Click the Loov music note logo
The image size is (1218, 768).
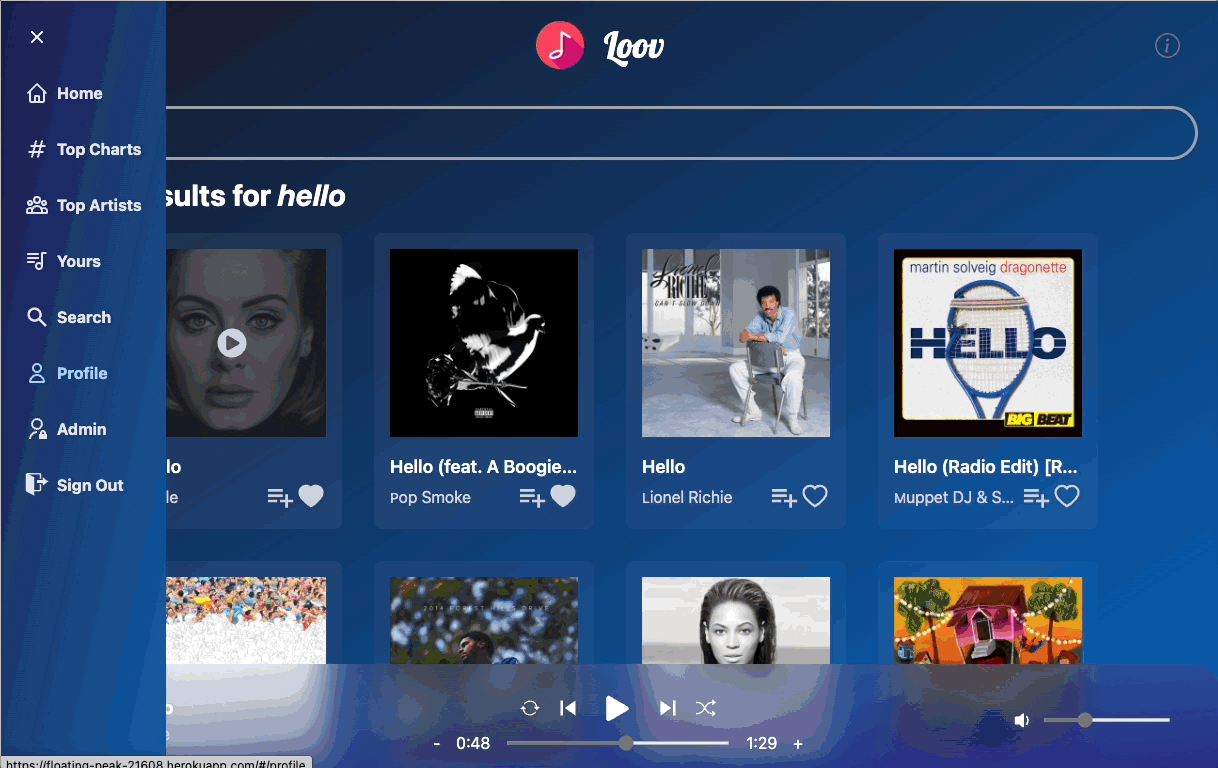(x=560, y=45)
